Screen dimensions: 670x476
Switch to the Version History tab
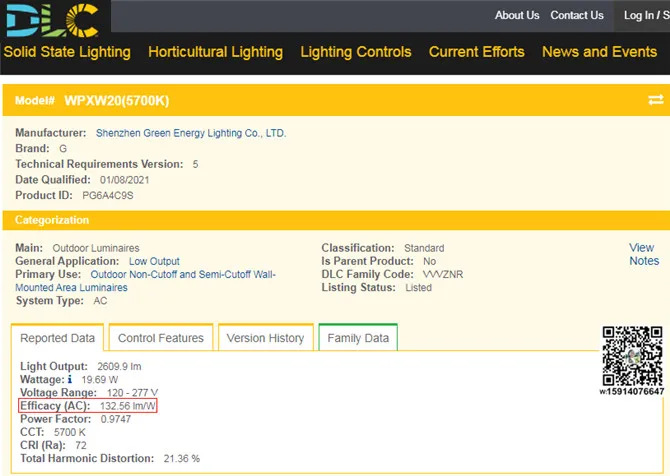pyautogui.click(x=265, y=338)
